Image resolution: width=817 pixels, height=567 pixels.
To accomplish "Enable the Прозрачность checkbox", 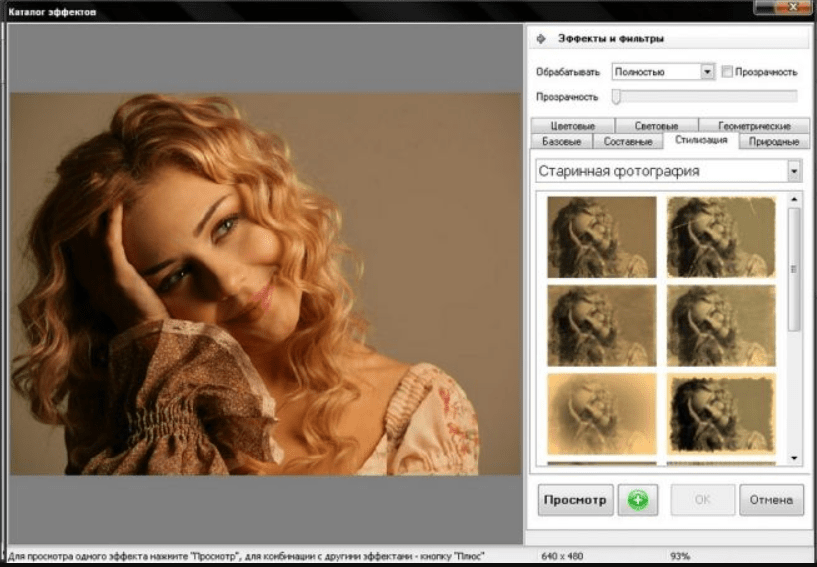I will 727,72.
